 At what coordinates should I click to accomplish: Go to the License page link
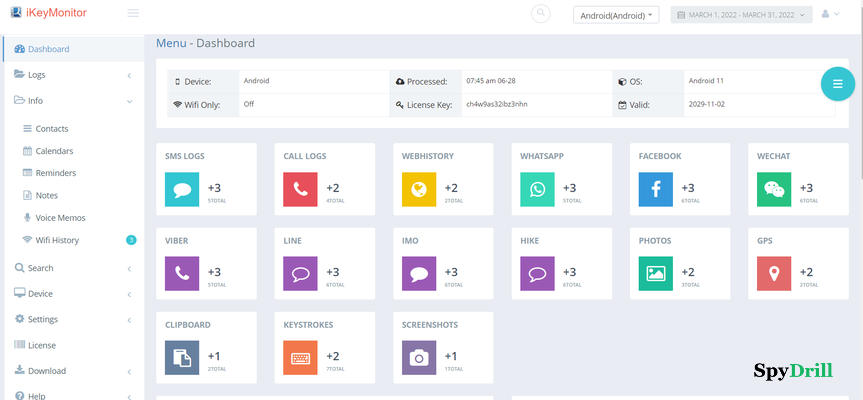pos(42,345)
